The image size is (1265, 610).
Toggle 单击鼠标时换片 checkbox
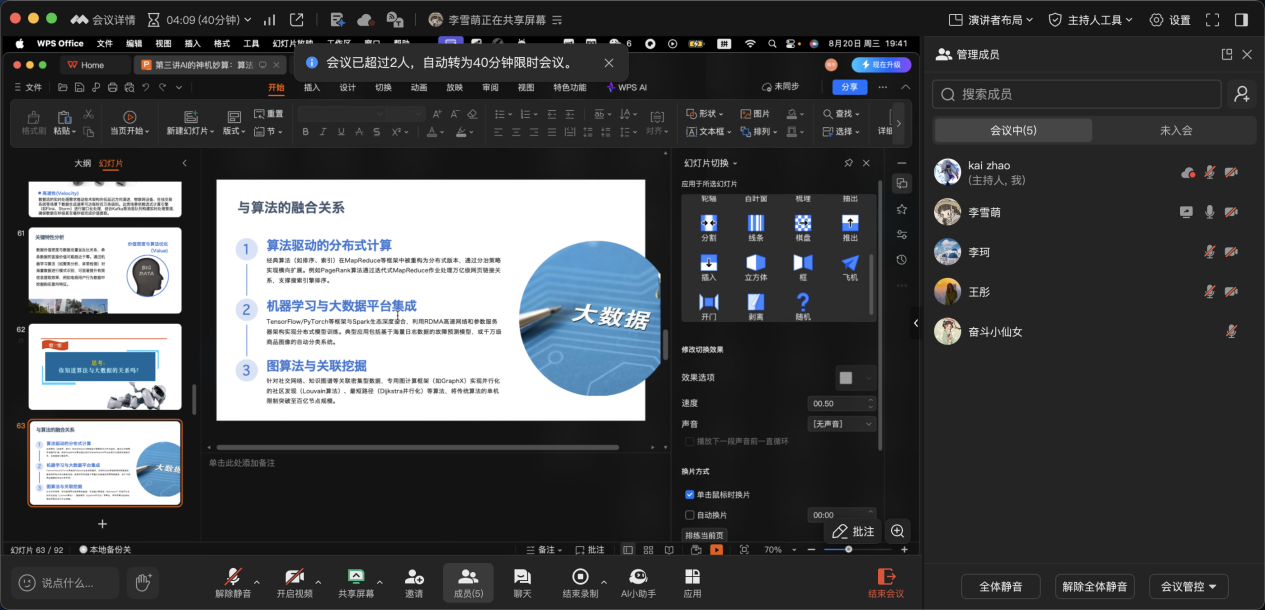click(x=690, y=495)
